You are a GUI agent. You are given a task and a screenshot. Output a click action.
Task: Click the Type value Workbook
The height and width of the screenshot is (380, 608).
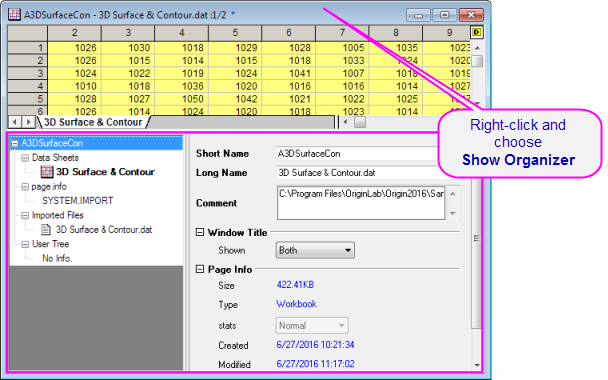(296, 304)
